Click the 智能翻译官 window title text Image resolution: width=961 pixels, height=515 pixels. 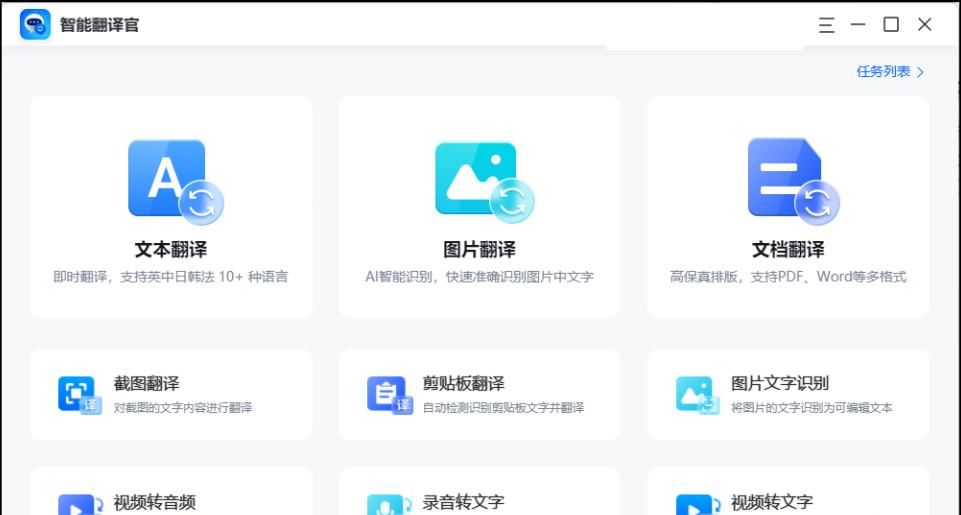coord(99,25)
